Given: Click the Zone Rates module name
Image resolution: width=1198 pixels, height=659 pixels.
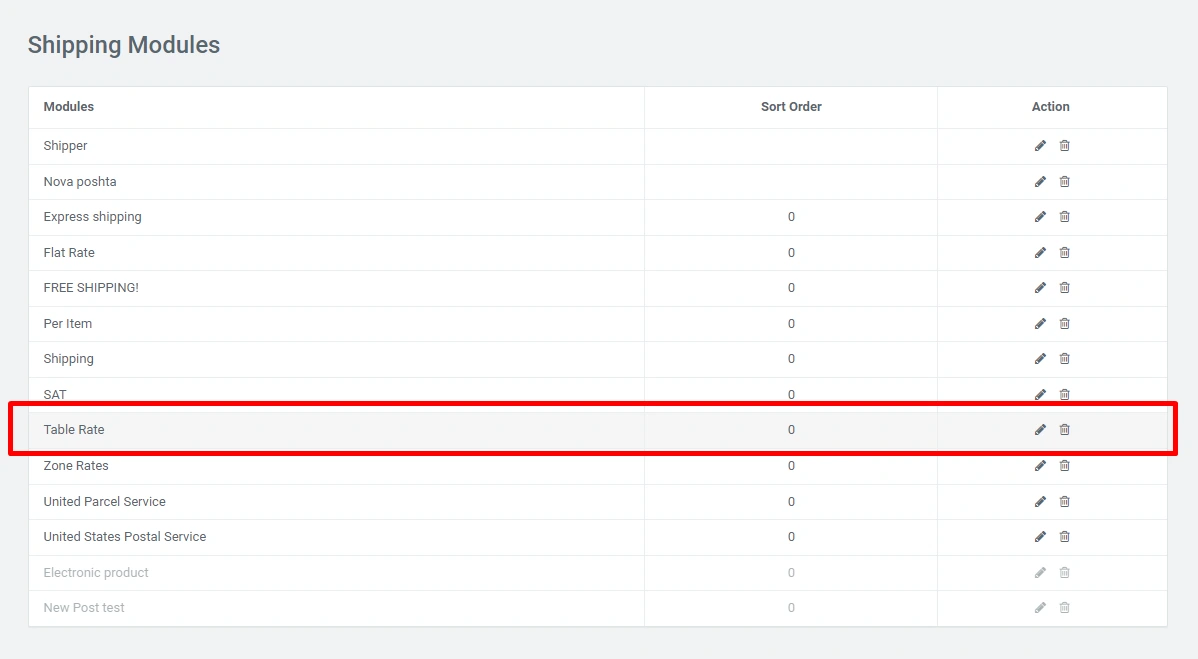Looking at the screenshot, I should 76,466.
